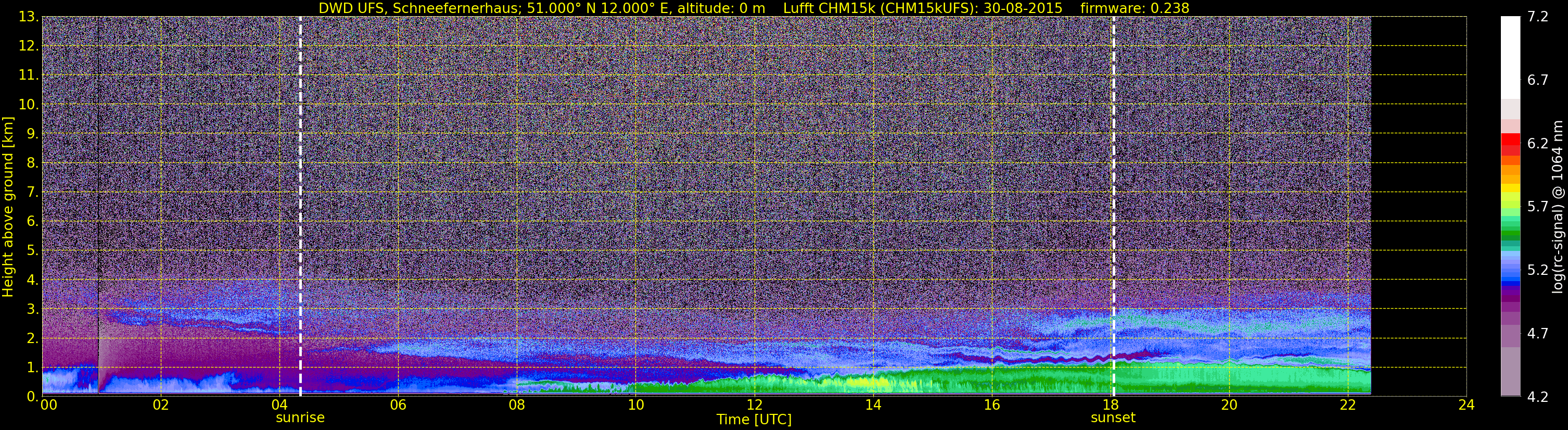Screen dimensions: 1568x430
Task: Click the colorbar value '5.2'
Action: point(1538,270)
